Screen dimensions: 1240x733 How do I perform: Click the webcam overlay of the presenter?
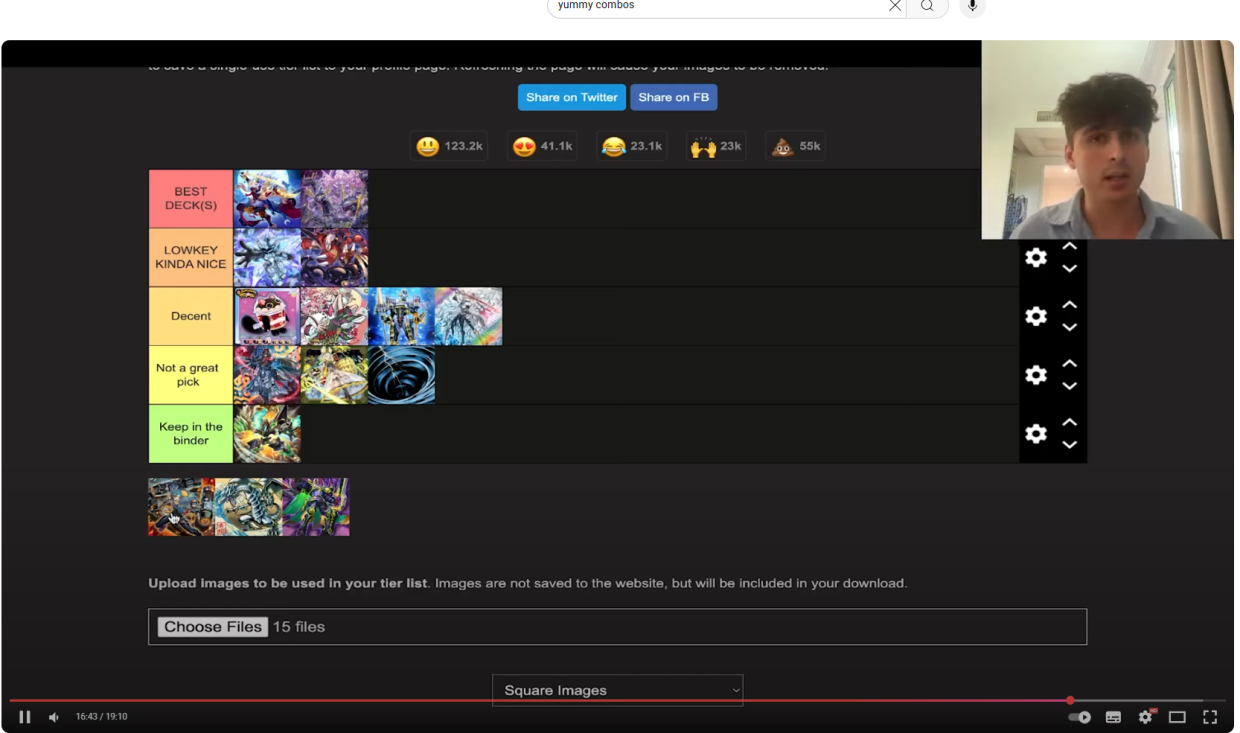tap(1107, 140)
